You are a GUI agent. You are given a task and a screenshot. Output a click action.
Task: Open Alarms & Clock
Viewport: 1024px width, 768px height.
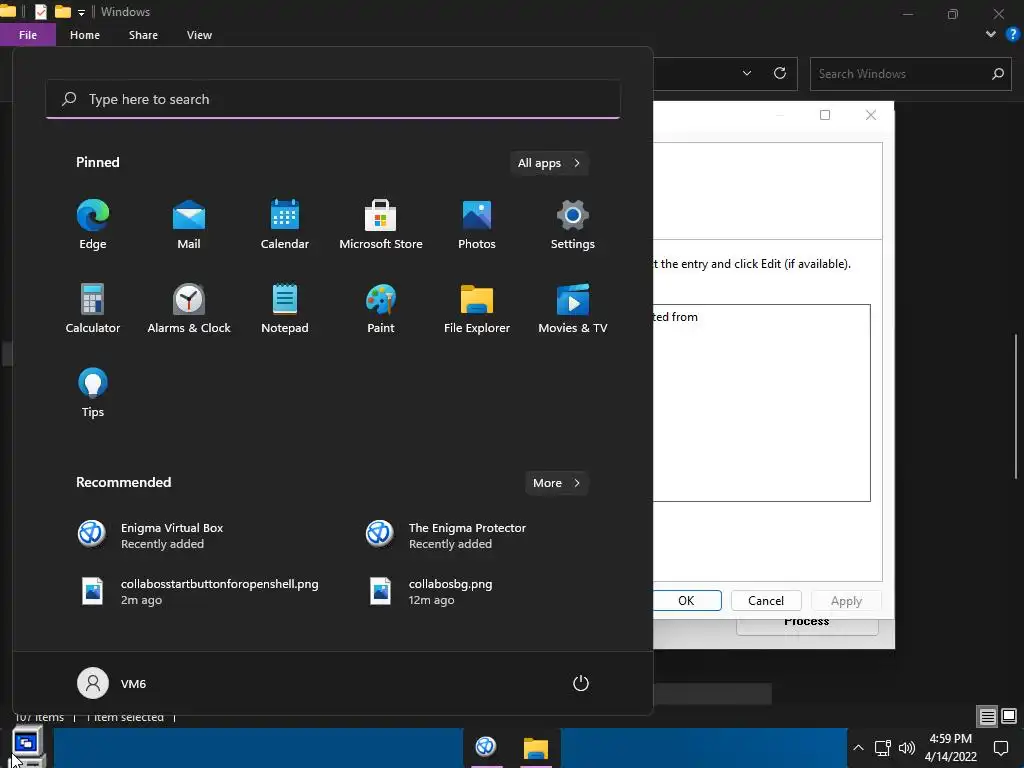click(189, 309)
